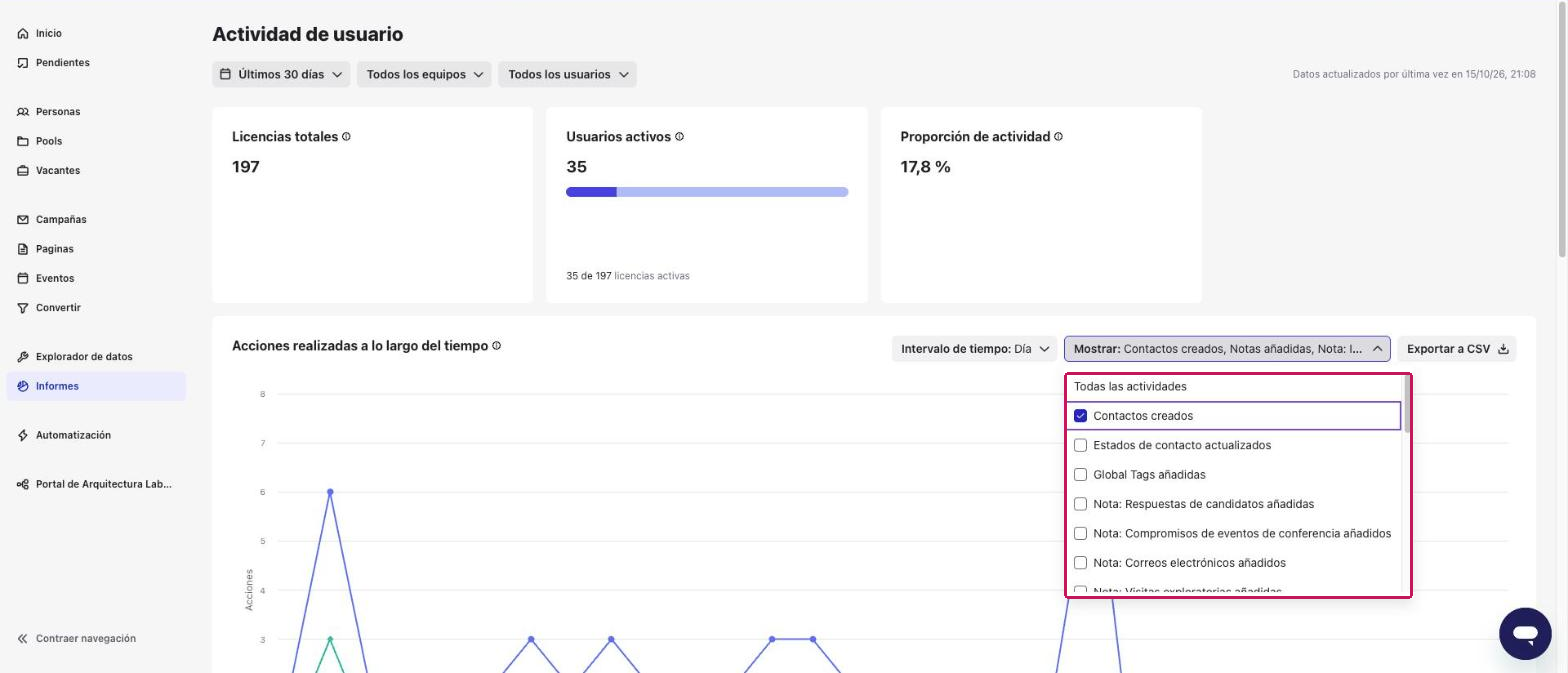Click the Campañas envelope icon
The width and height of the screenshot is (1568, 673).
click(x=23, y=220)
